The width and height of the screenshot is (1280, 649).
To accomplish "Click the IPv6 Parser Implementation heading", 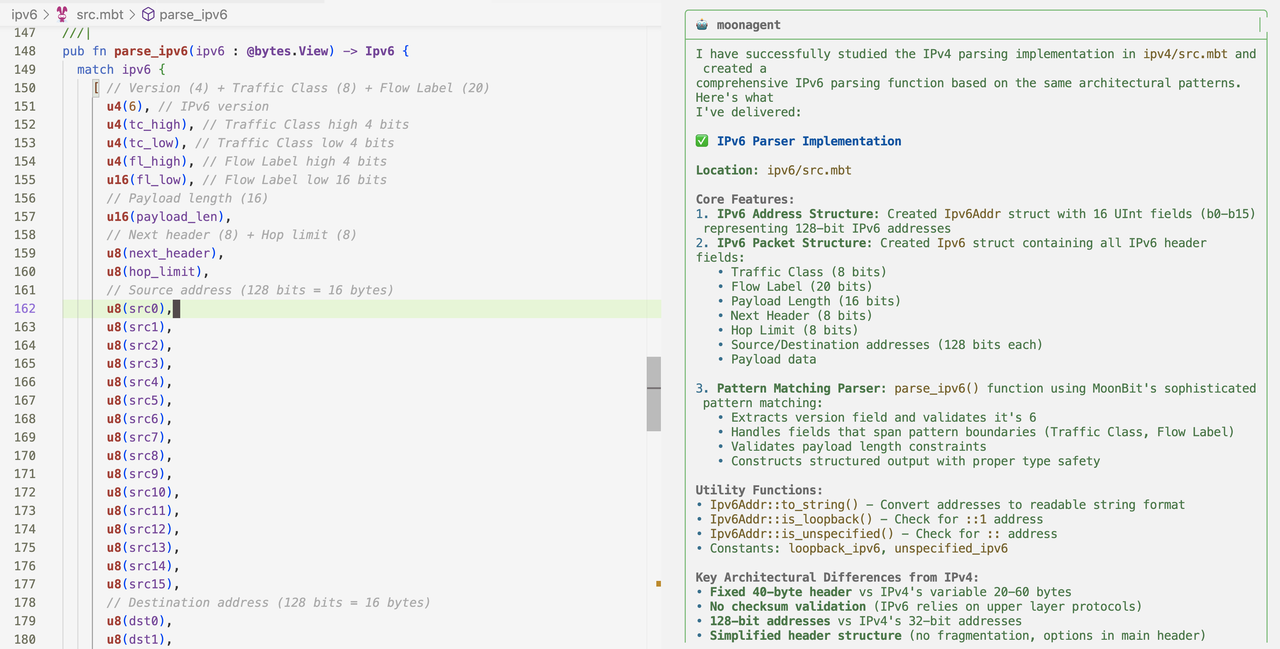I will [x=808, y=141].
